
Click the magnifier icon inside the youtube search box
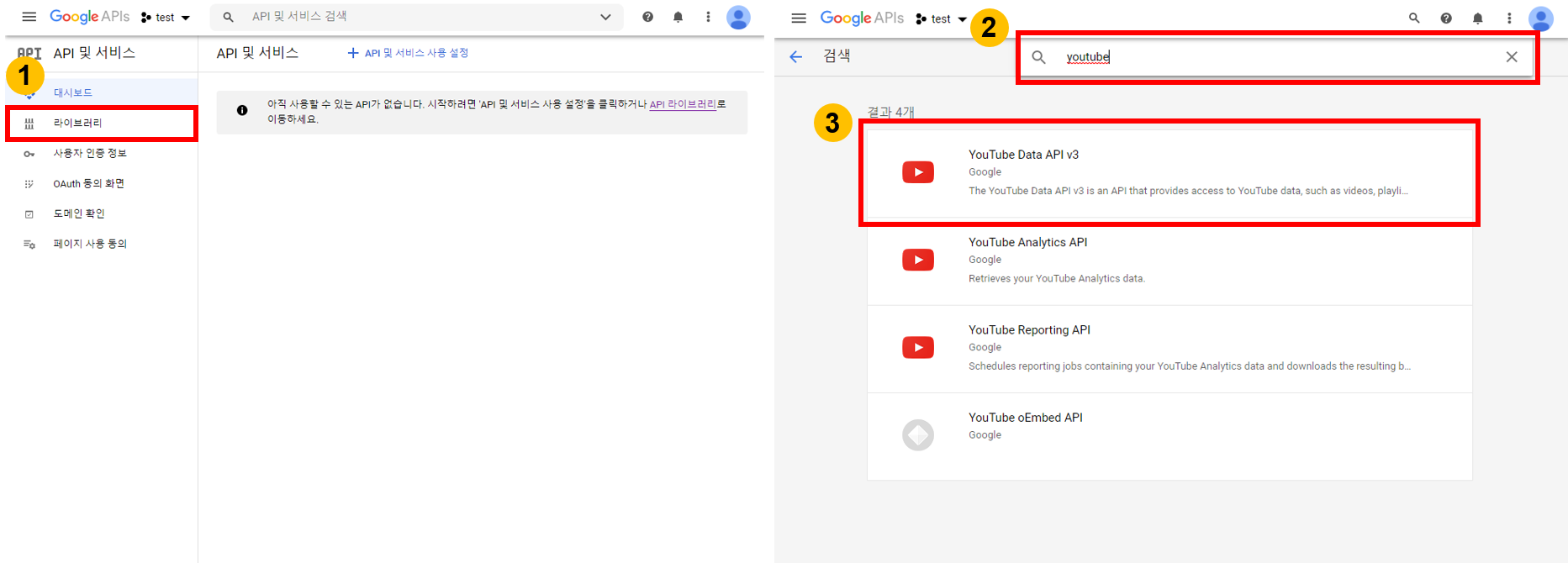1039,57
